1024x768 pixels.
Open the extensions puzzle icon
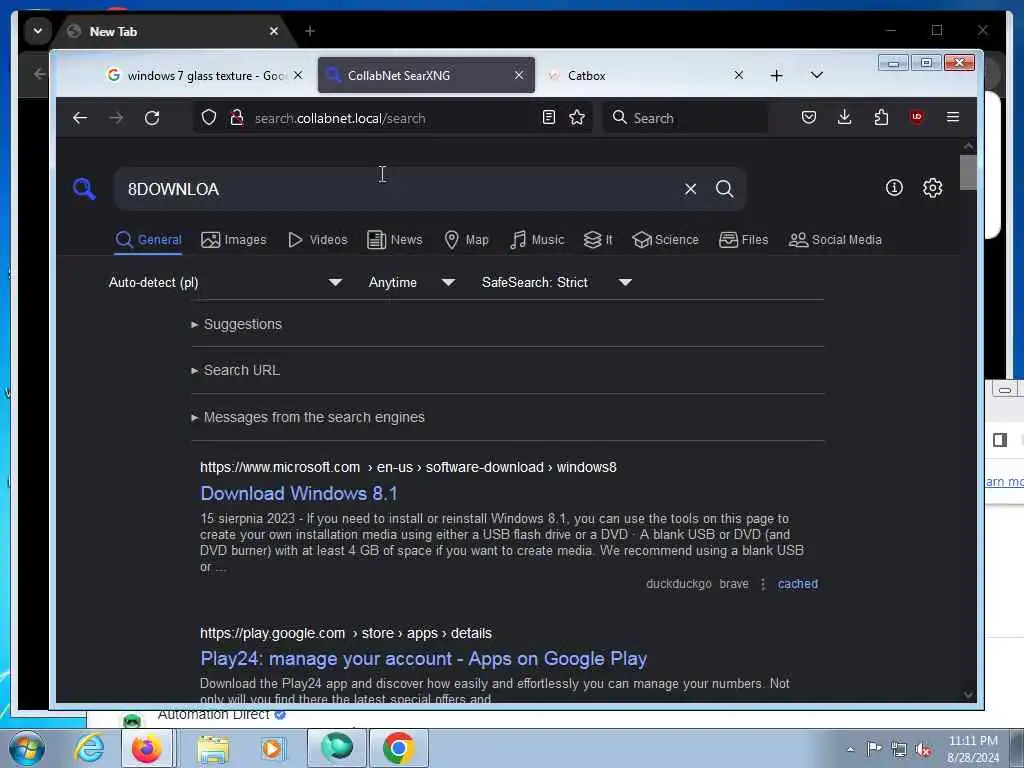point(881,118)
